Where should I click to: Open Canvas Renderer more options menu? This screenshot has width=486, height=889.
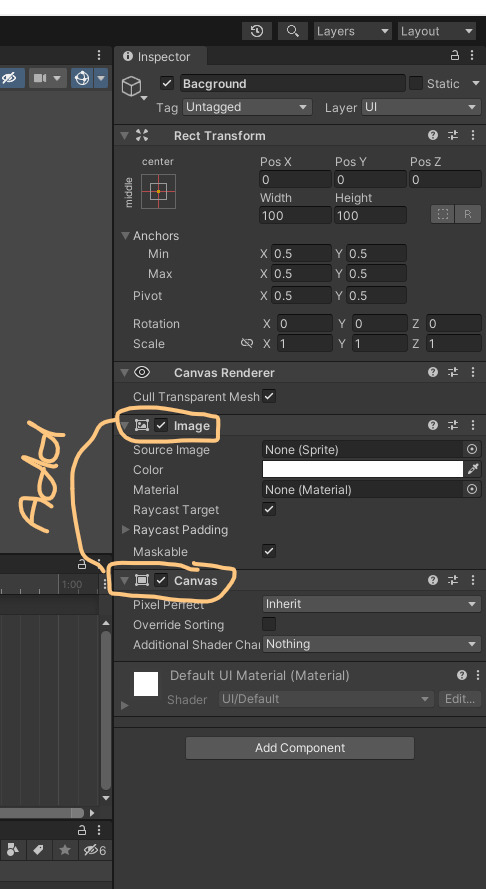(x=473, y=372)
